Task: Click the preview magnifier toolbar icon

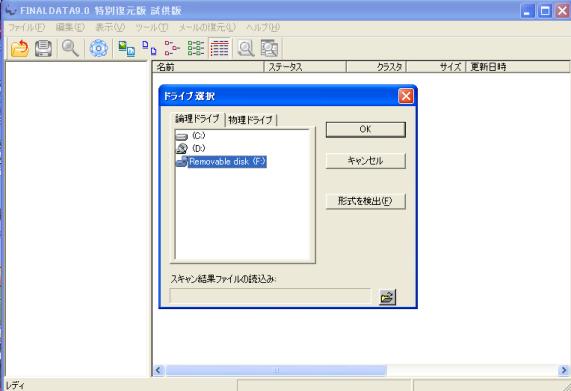Action: pyautogui.click(x=246, y=48)
